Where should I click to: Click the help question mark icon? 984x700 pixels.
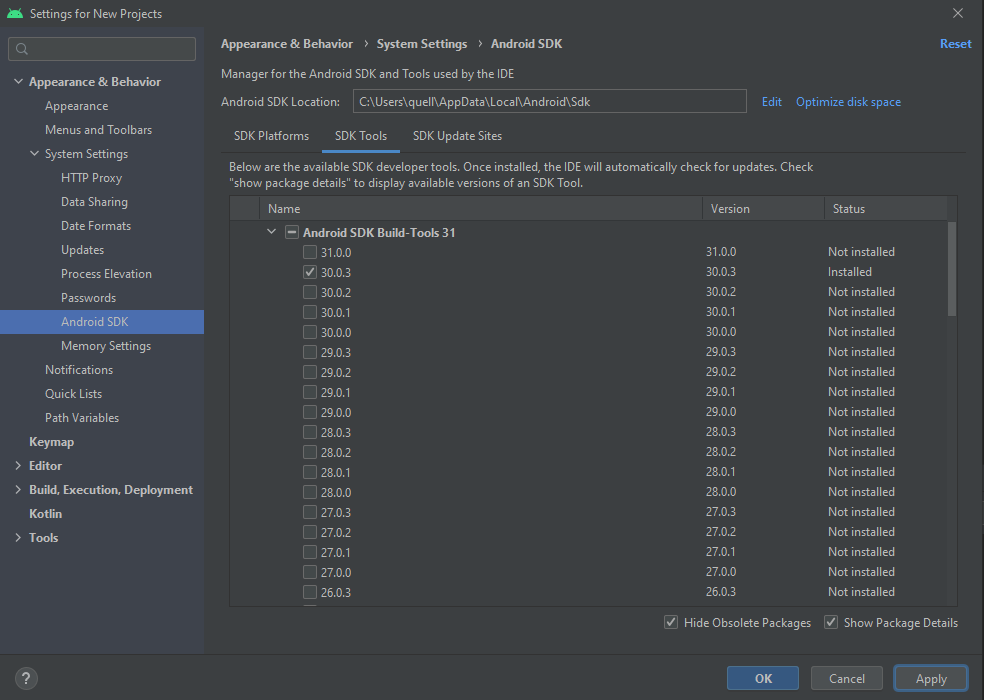click(27, 678)
